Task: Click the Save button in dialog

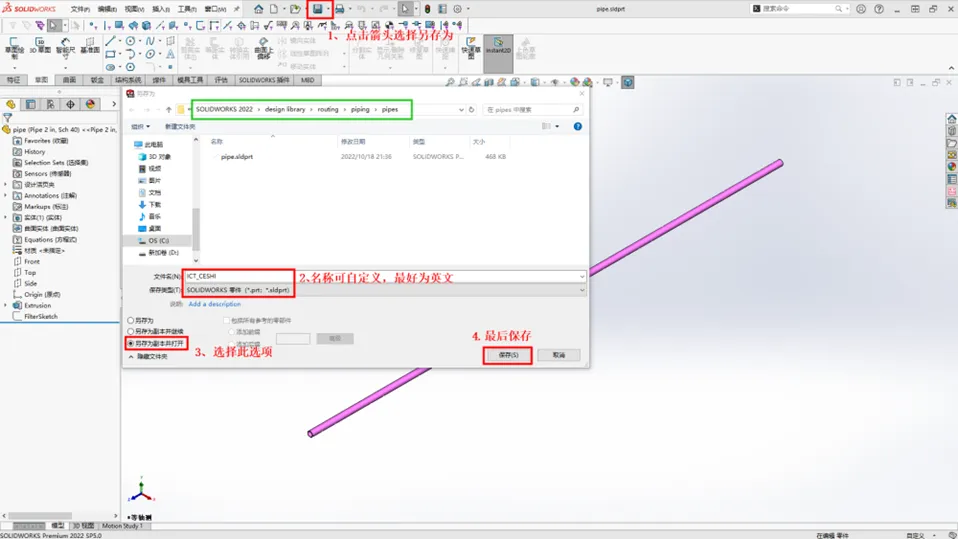Action: pyautogui.click(x=508, y=355)
